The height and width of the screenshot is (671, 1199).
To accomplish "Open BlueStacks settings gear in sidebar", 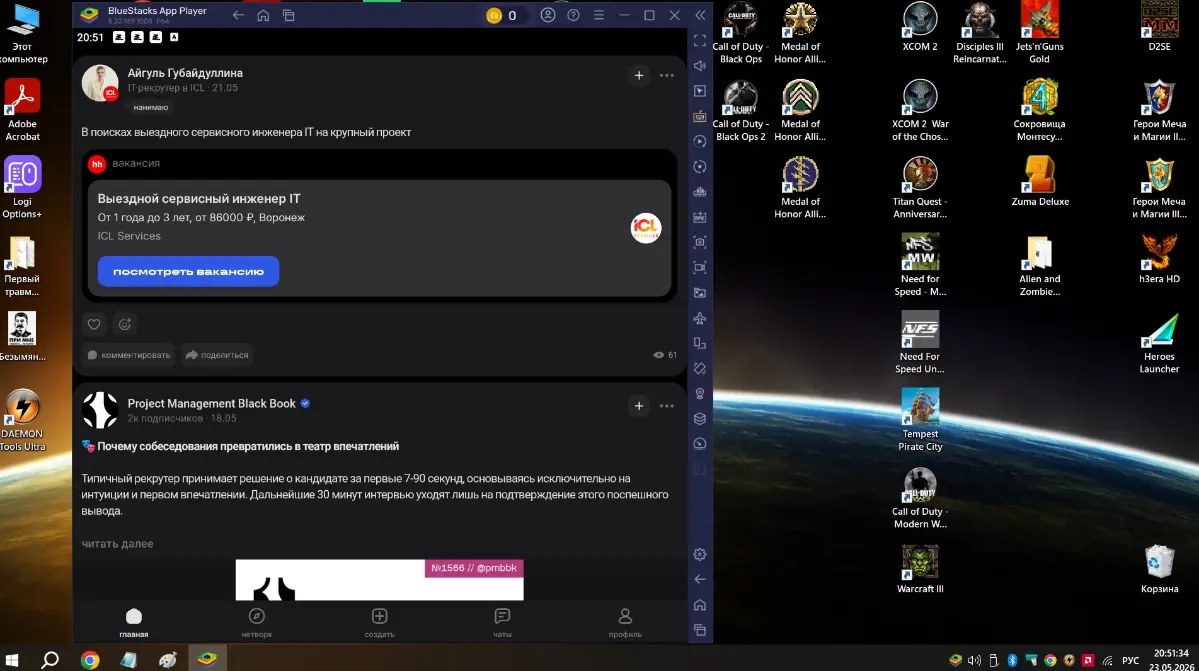I will (x=700, y=554).
